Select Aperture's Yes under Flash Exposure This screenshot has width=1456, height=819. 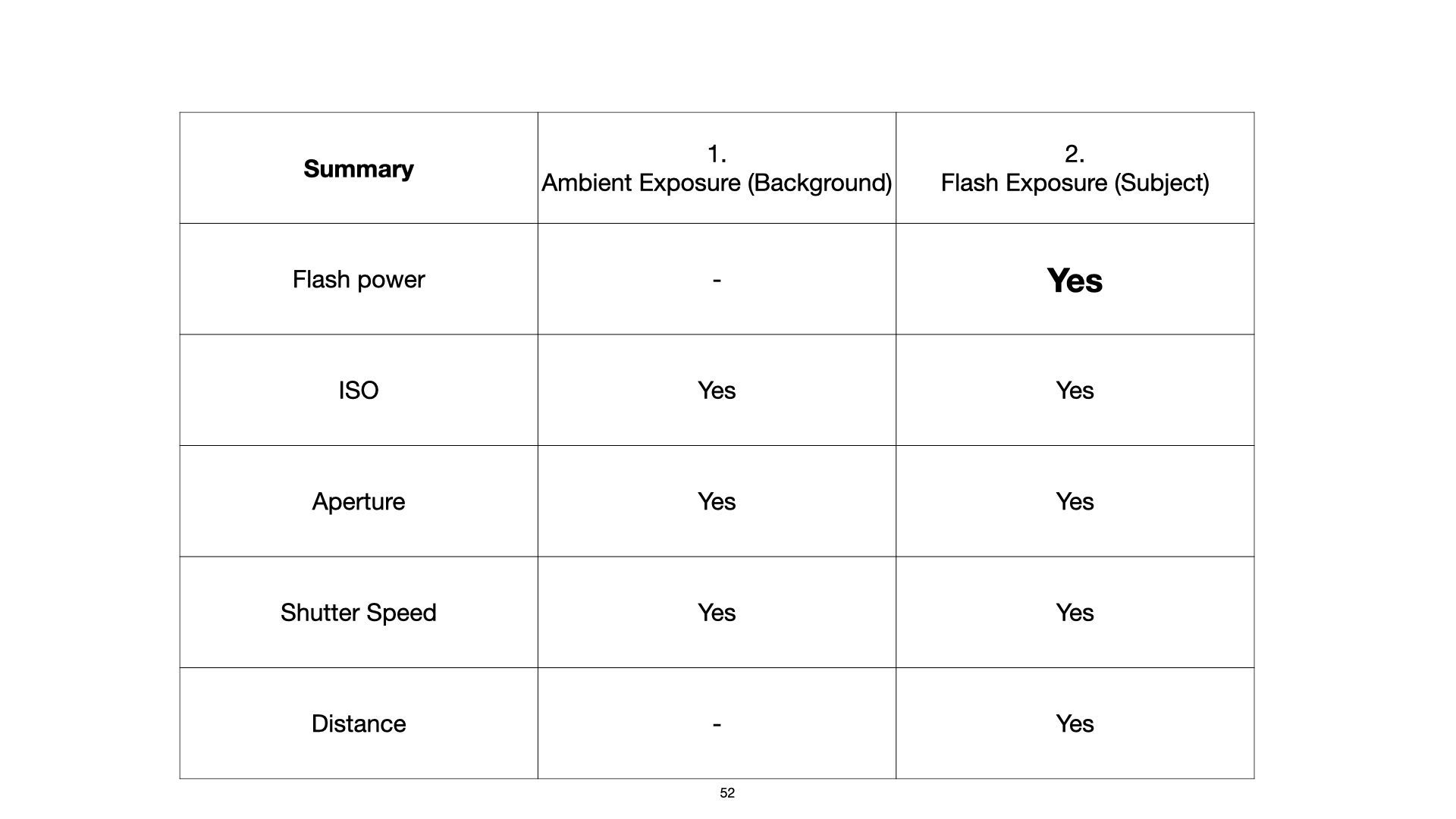click(x=1075, y=501)
